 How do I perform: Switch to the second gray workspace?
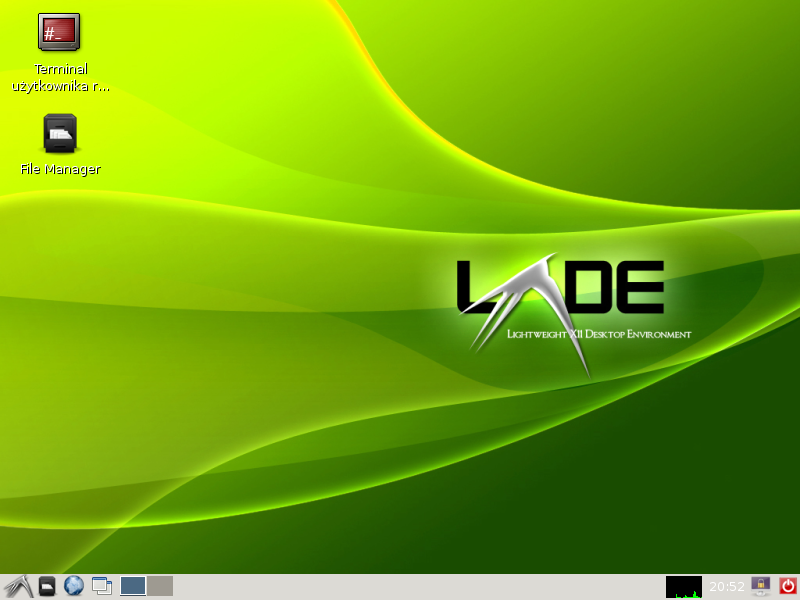160,586
